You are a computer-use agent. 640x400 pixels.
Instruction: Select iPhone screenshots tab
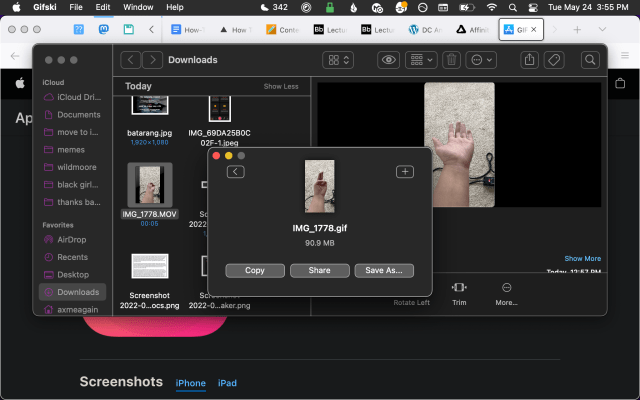point(191,383)
